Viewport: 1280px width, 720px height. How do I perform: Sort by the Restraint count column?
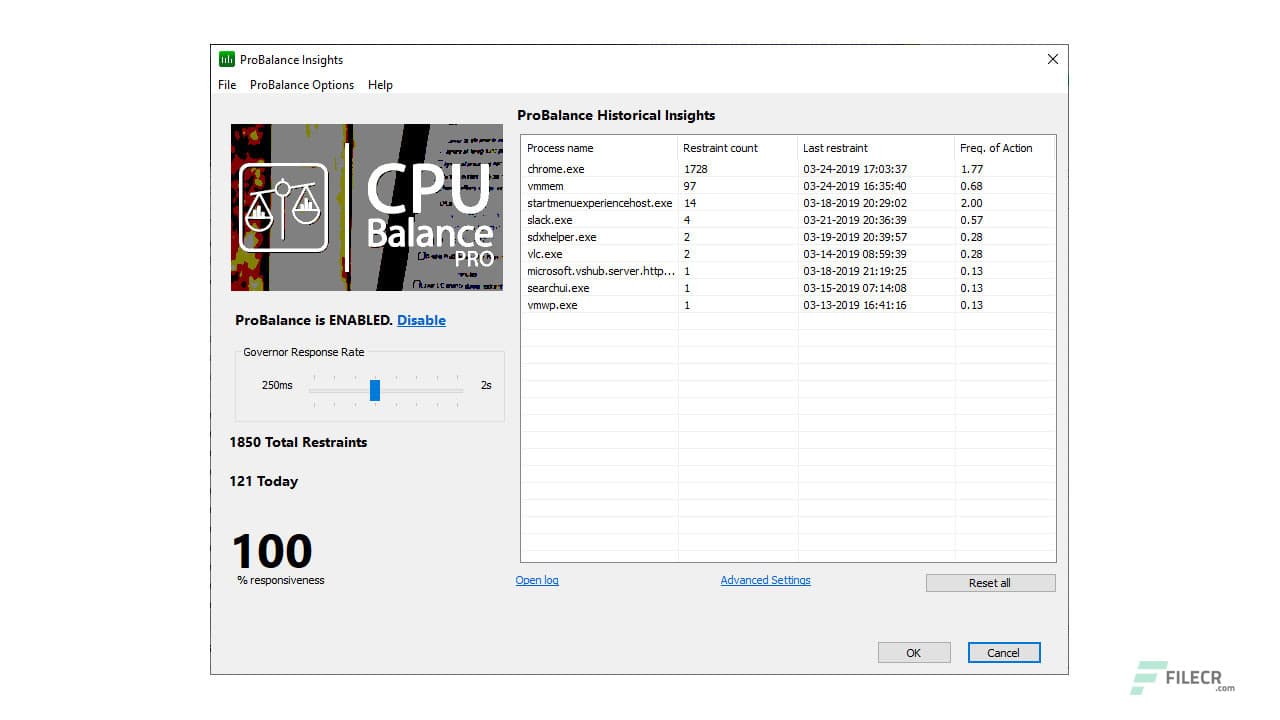pos(720,147)
